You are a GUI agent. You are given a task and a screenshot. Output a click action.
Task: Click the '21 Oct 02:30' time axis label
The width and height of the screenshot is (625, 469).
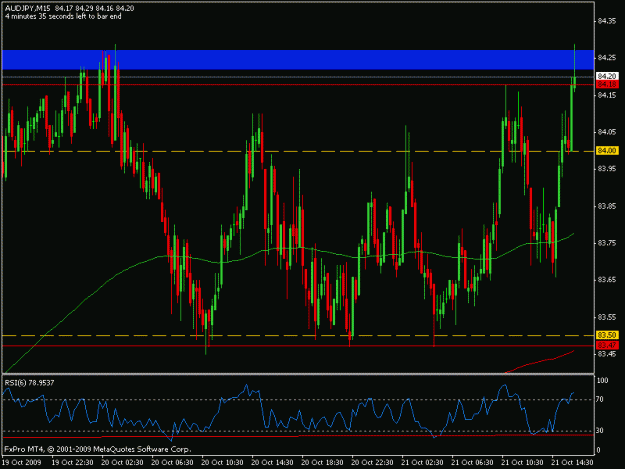tap(423, 462)
